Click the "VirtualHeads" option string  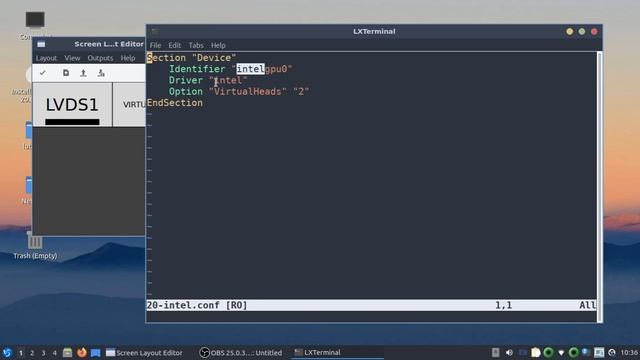(248, 91)
